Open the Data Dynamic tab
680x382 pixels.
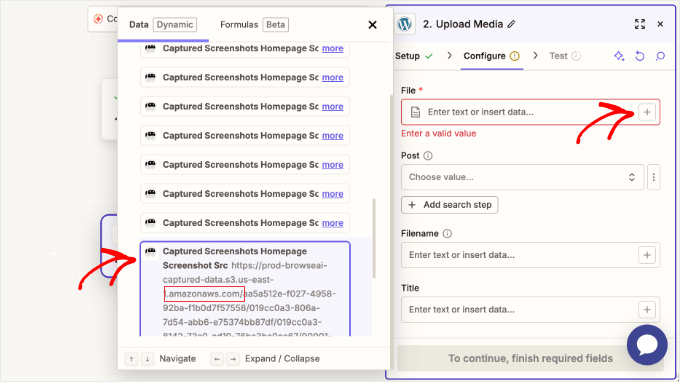pyautogui.click(x=163, y=25)
